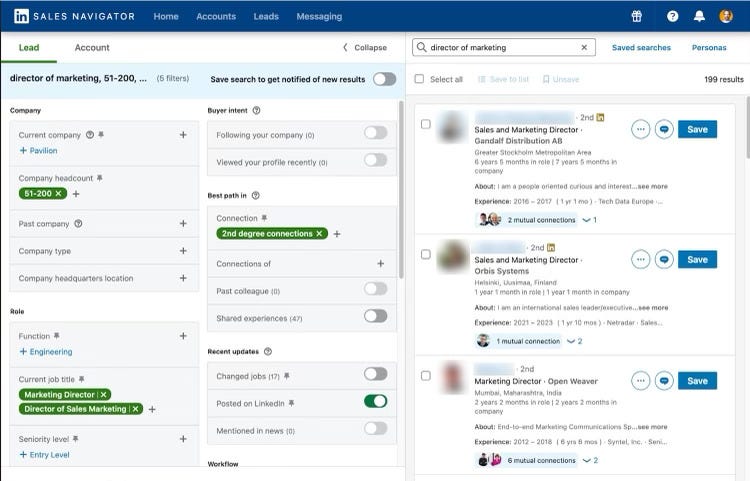Expand Company headquarters location filter
This screenshot has width=750, height=481.
(x=183, y=278)
